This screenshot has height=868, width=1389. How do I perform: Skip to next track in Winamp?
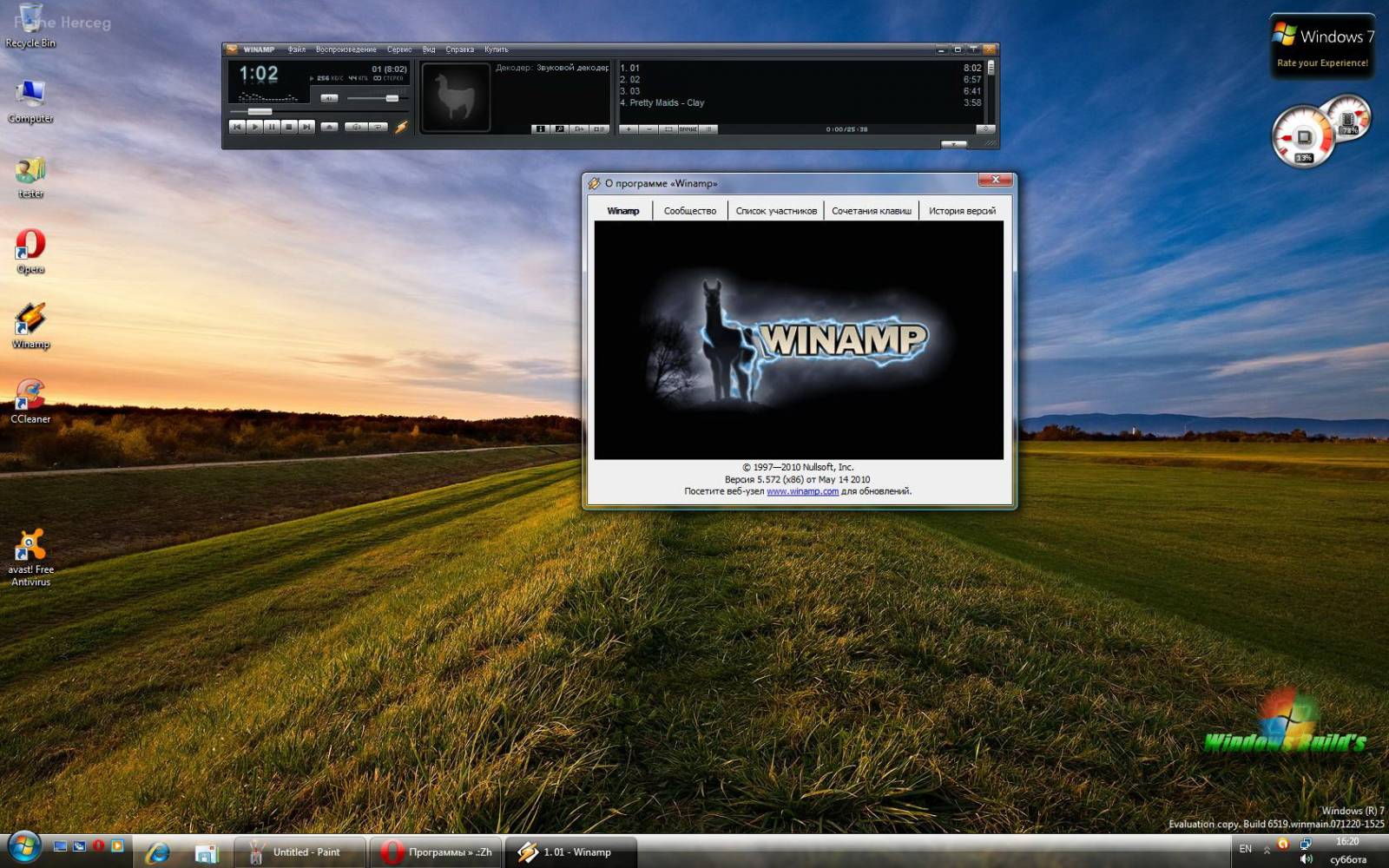(x=306, y=127)
